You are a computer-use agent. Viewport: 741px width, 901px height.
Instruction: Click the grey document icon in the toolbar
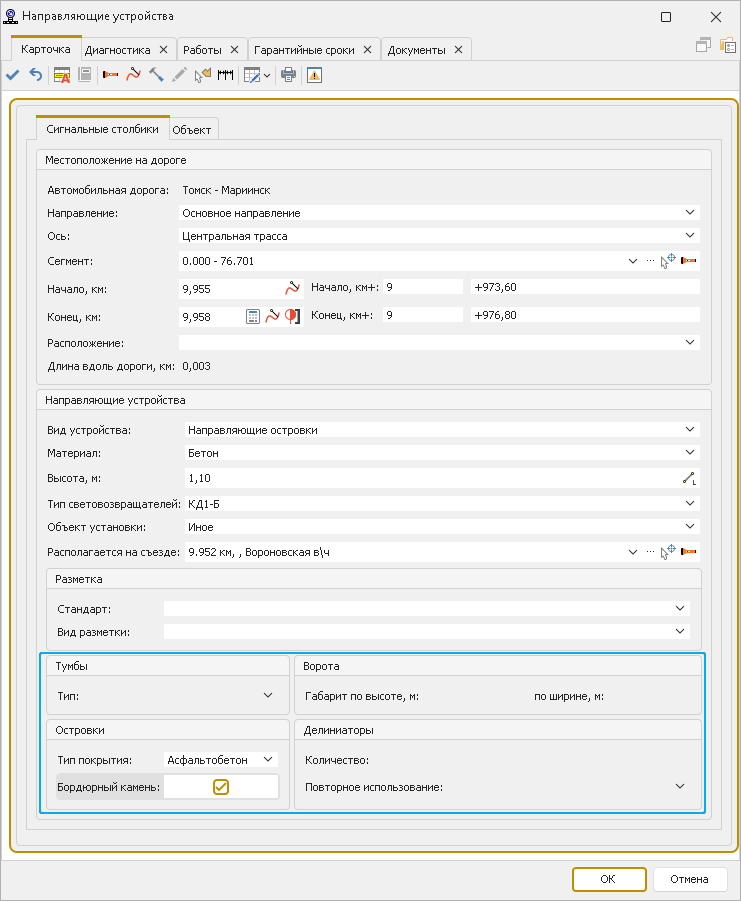(x=84, y=75)
